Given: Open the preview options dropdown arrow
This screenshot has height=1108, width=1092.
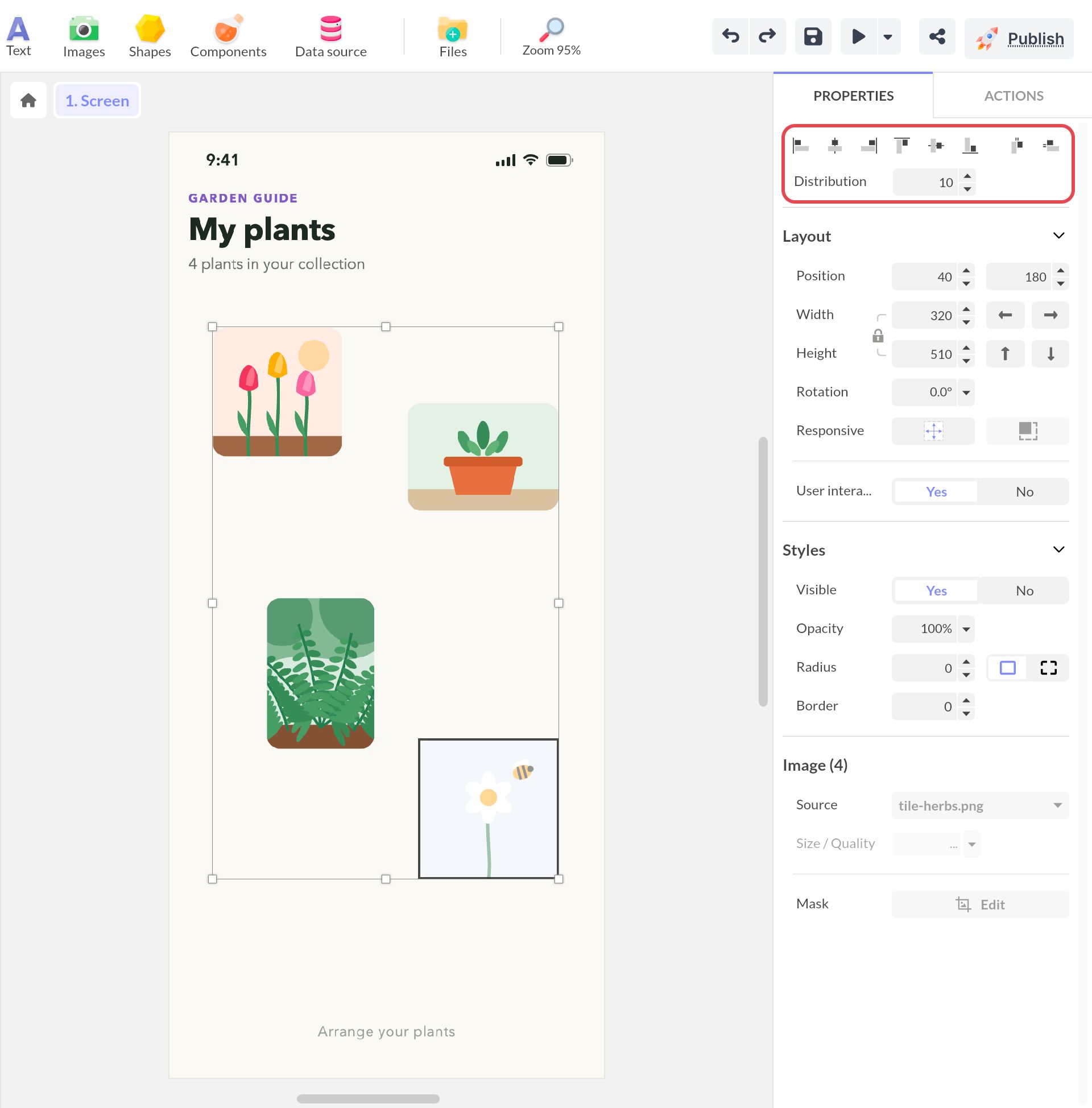Looking at the screenshot, I should pos(888,37).
